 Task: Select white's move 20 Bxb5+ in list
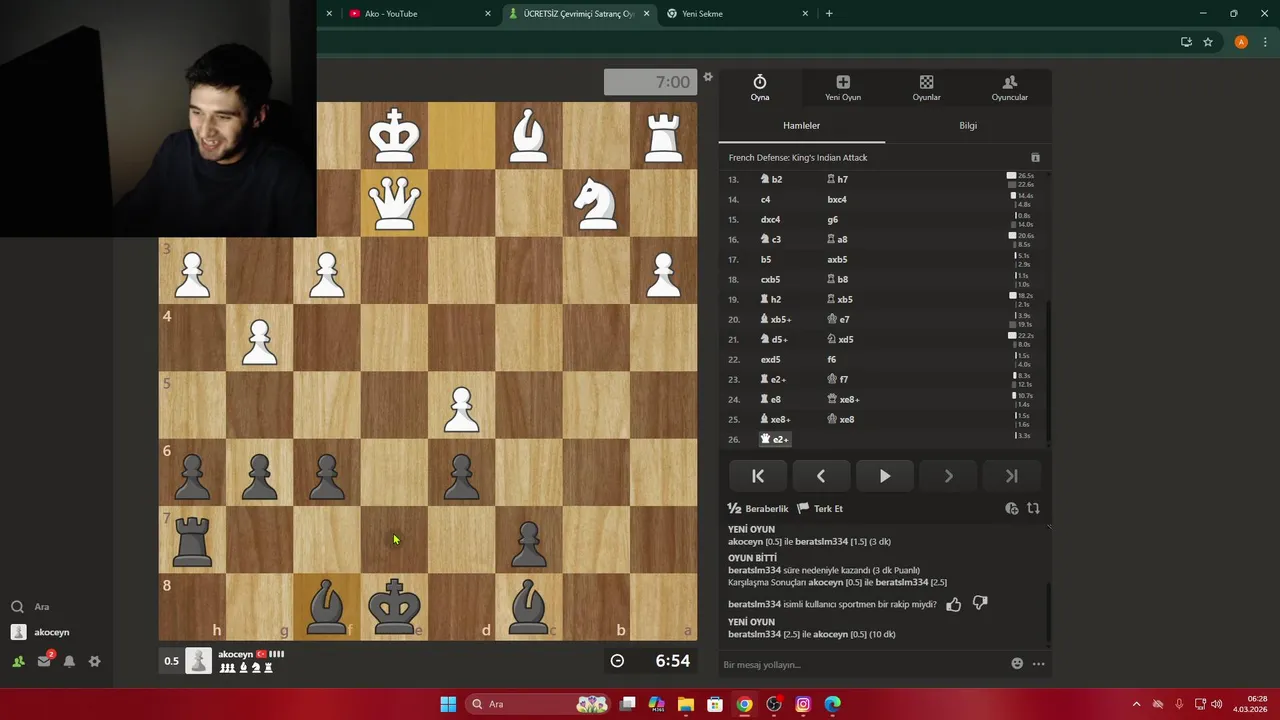(776, 319)
